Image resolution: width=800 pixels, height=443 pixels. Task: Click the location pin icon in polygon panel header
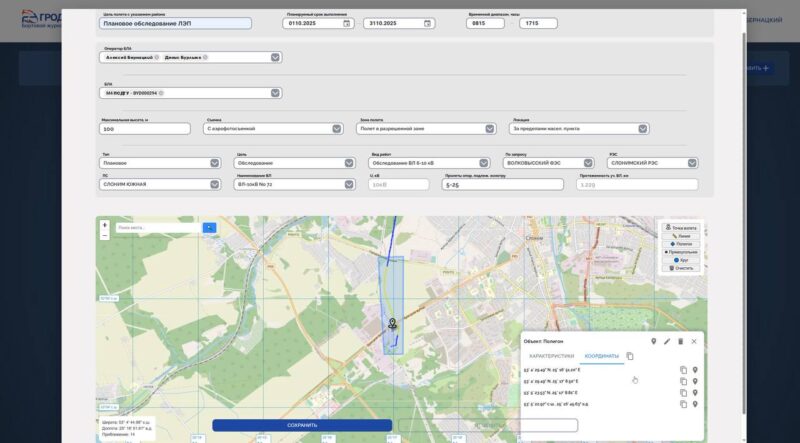654,341
